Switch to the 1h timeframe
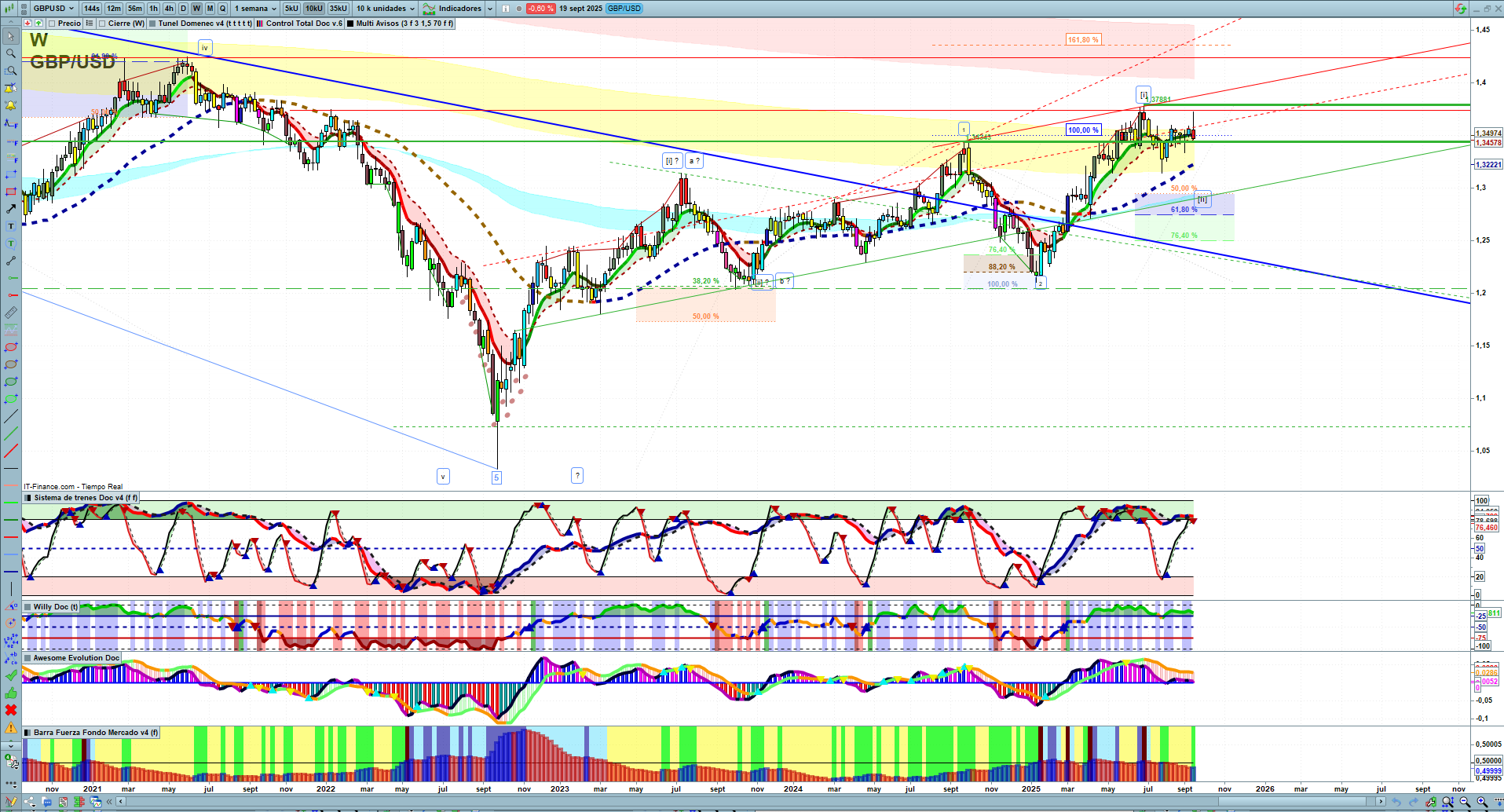The height and width of the screenshot is (812, 1504). click(153, 9)
